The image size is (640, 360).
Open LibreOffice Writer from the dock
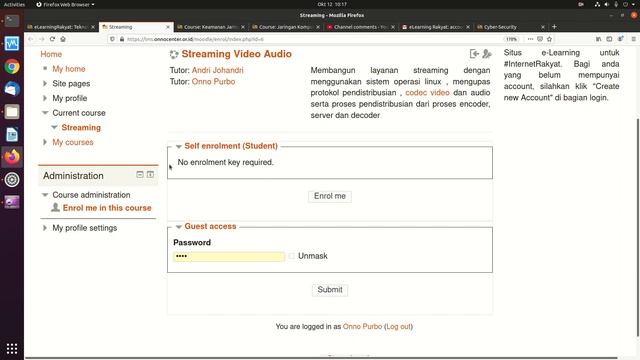[x=12, y=134]
